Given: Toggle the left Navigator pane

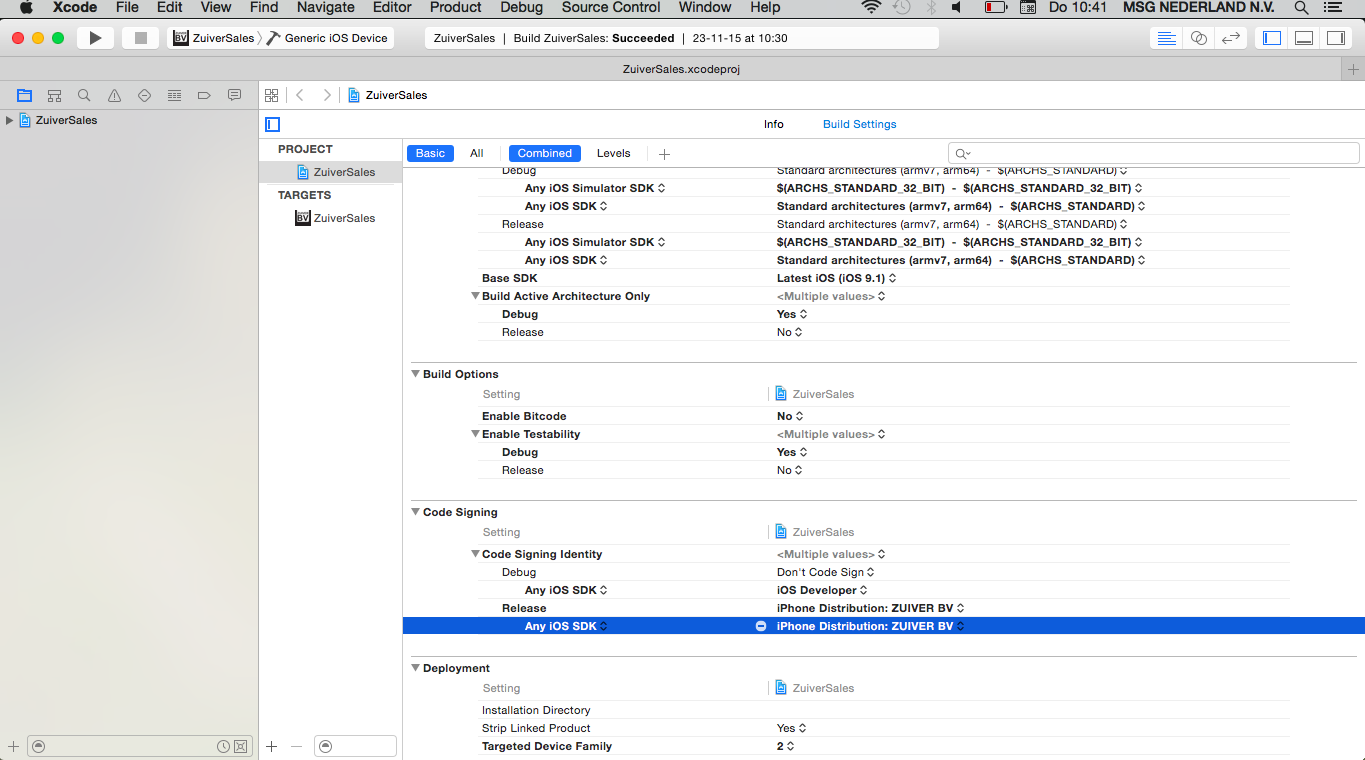Looking at the screenshot, I should point(1272,38).
